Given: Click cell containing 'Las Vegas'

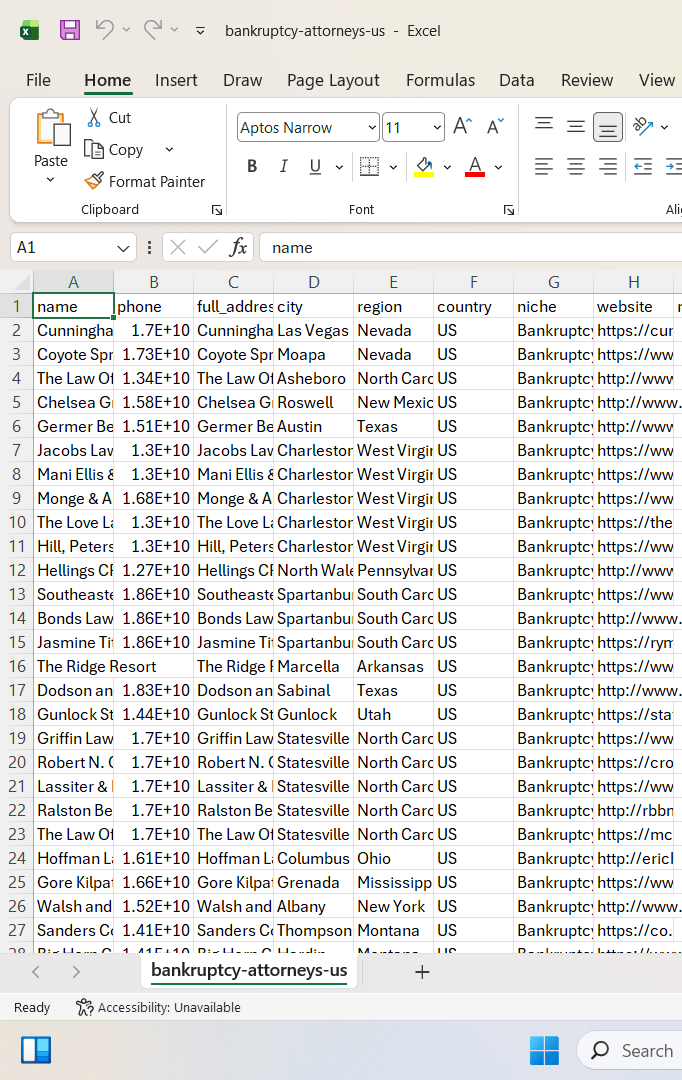Looking at the screenshot, I should (x=313, y=330).
